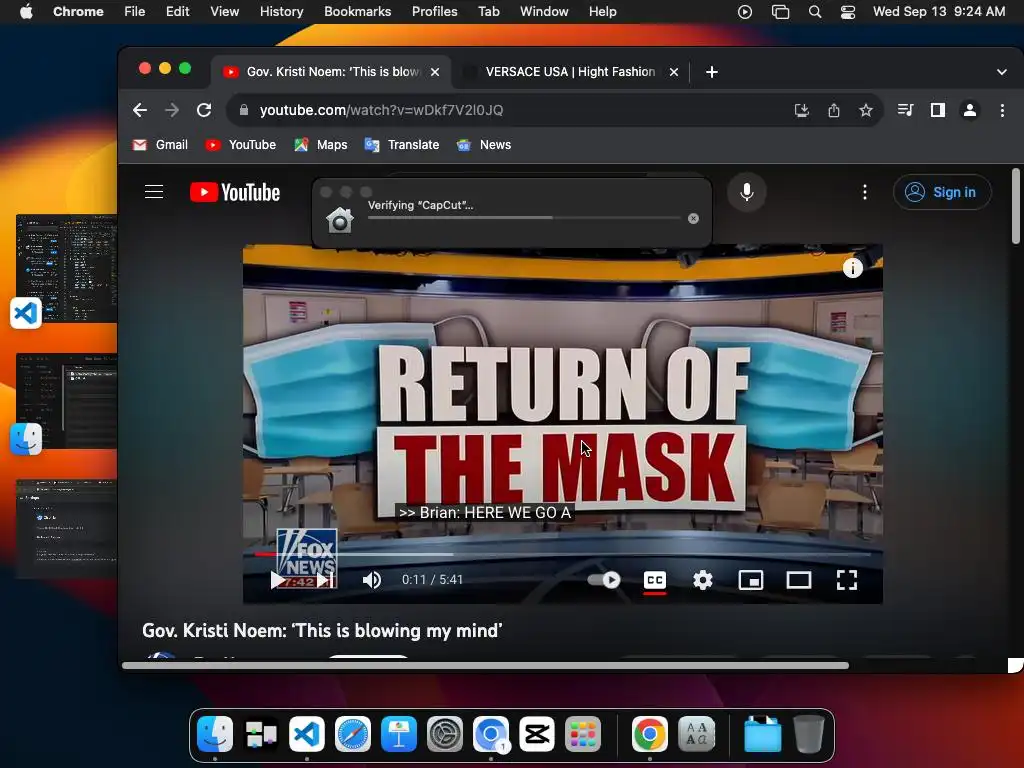Screen dimensions: 1024x768
Task: Open Gmail bookmark
Action: pos(160,145)
